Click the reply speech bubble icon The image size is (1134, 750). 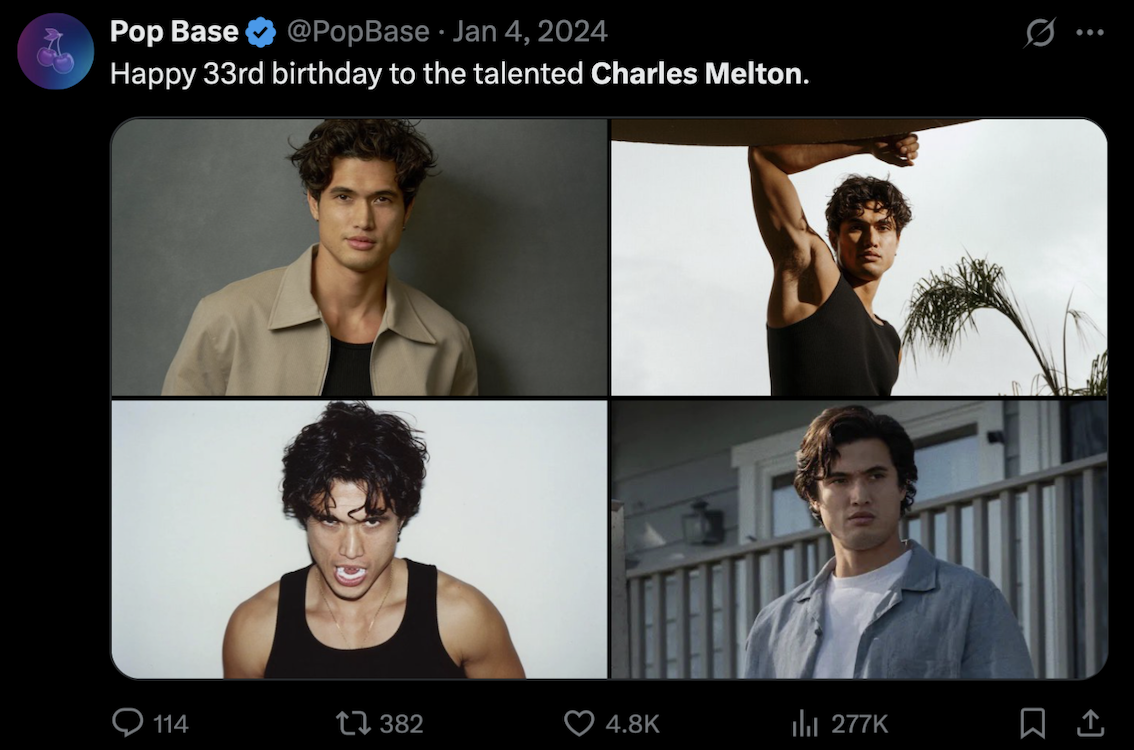point(127,722)
